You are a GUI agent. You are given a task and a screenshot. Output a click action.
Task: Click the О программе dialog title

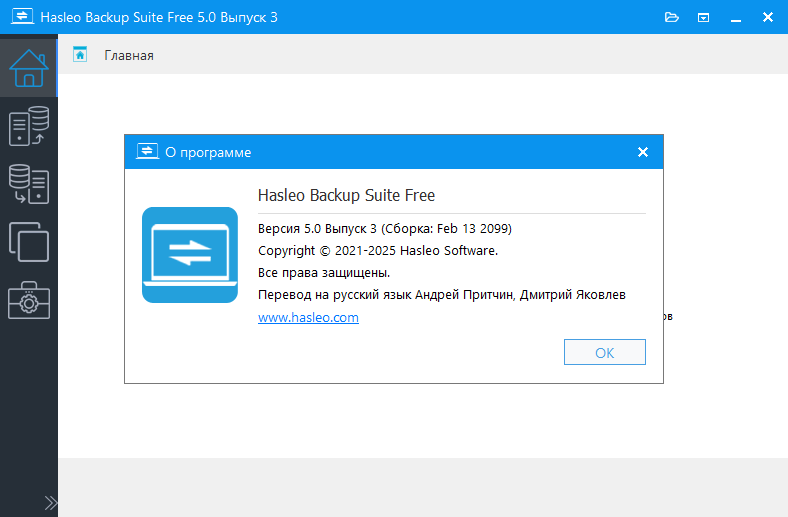point(208,152)
